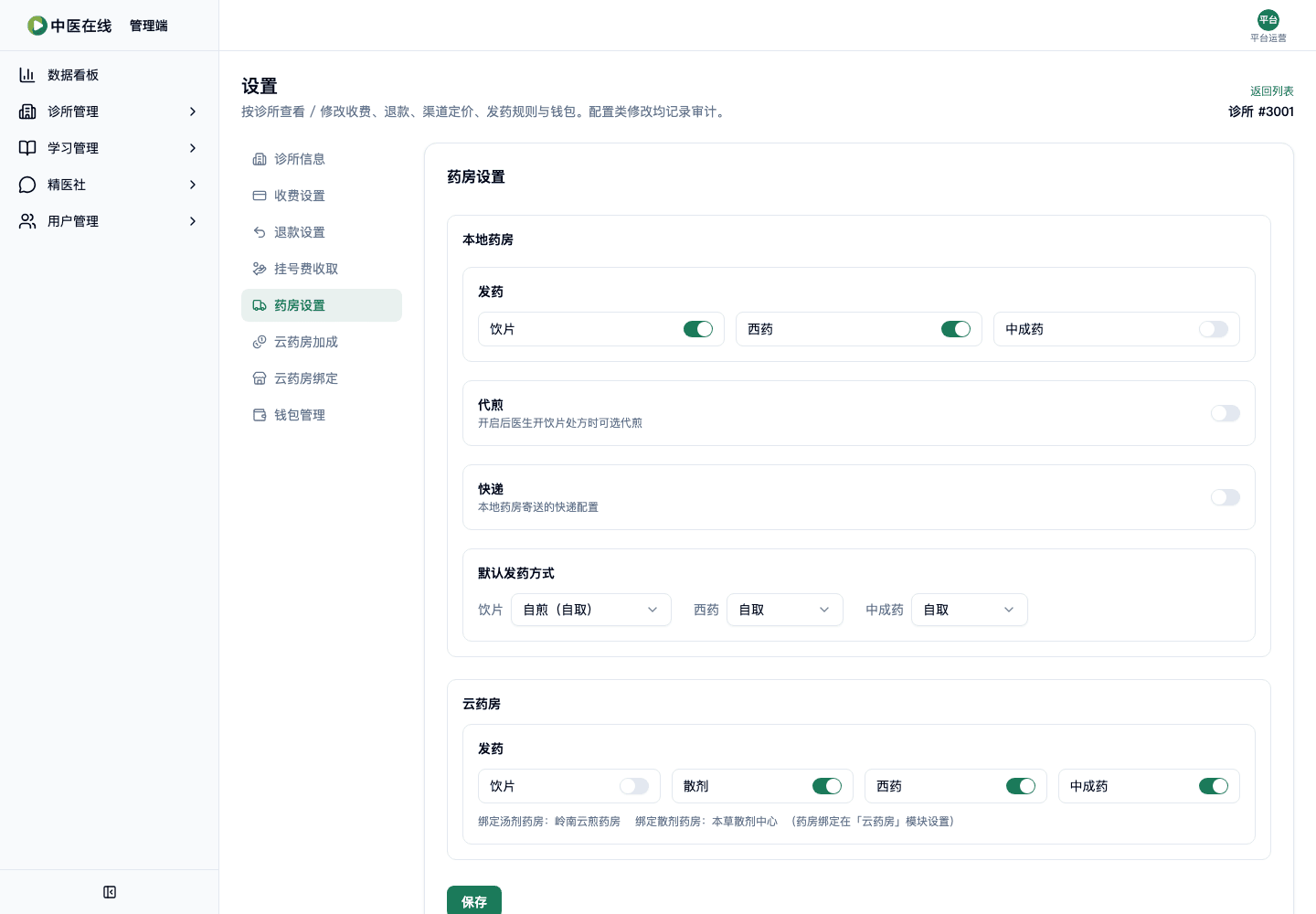
Task: Click the 返回列表 link
Action: click(x=1272, y=91)
